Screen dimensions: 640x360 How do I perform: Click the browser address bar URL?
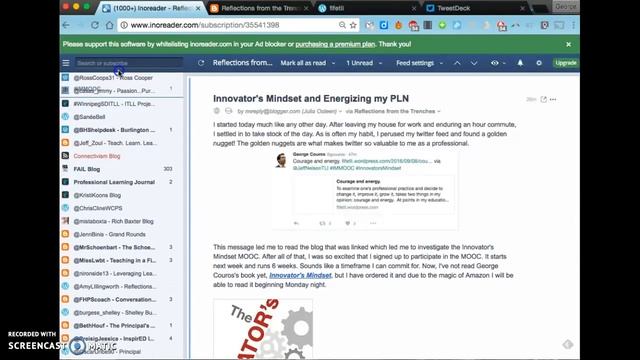(x=205, y=25)
